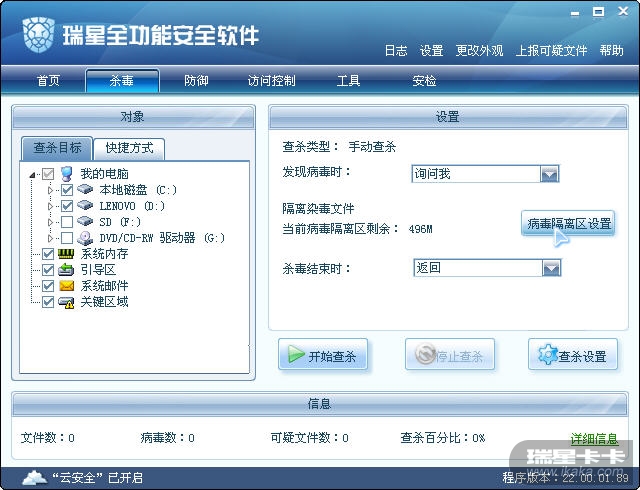Toggle the 关键区域 checkbox
640x490 pixels.
pyautogui.click(x=48, y=302)
